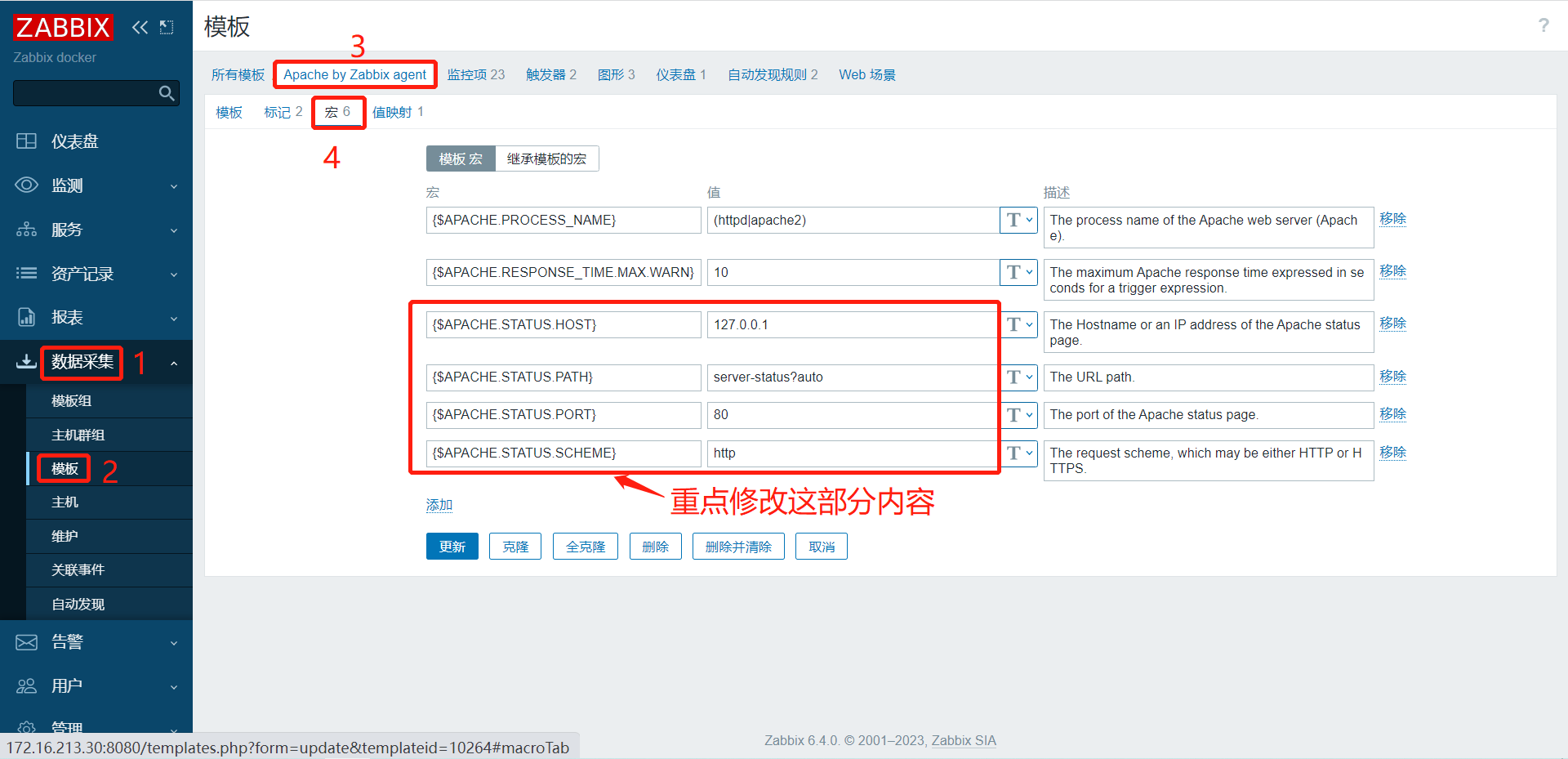Open the 关联事件 submenu item
1568x759 pixels.
coord(78,569)
